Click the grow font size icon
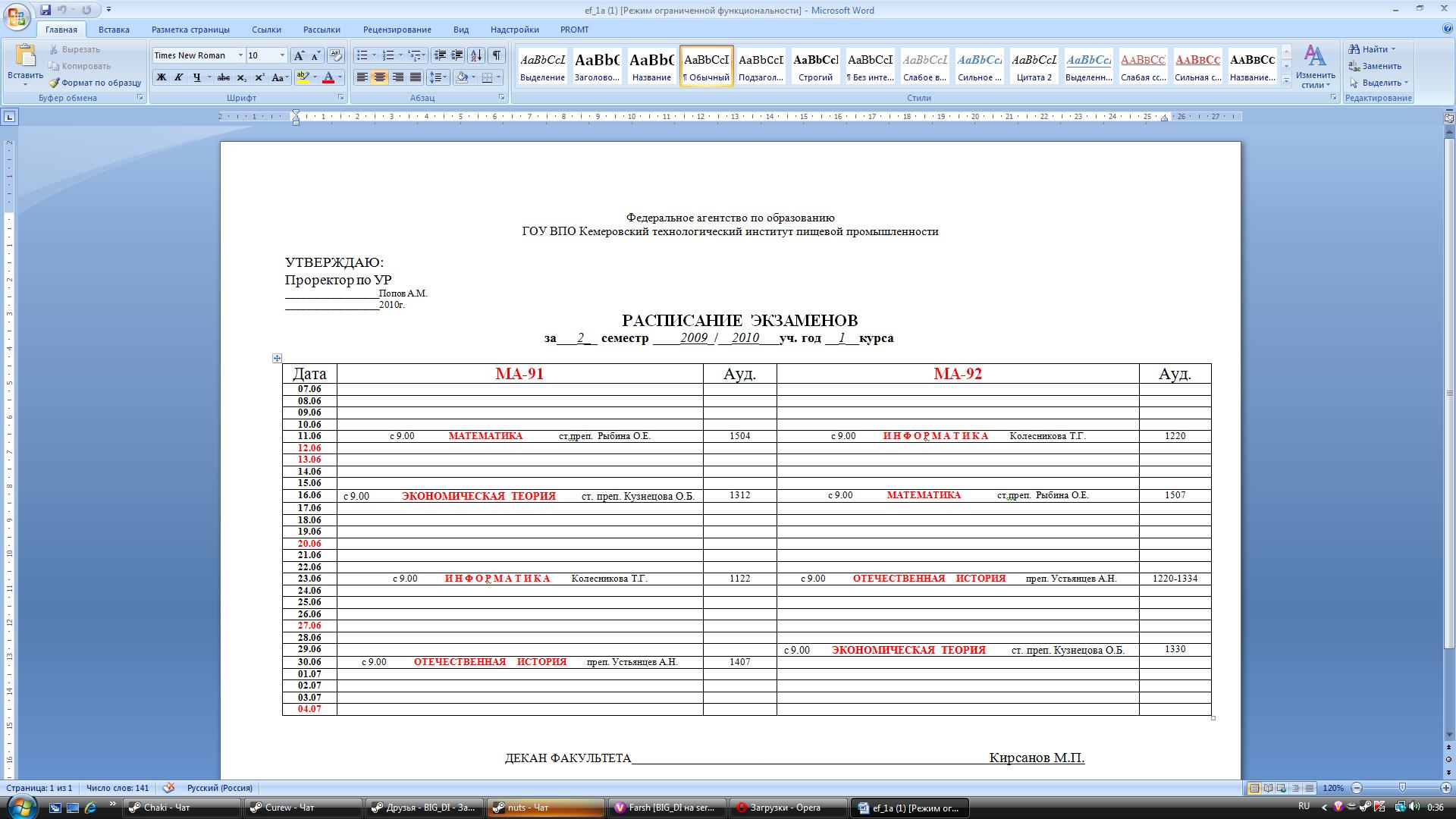The width and height of the screenshot is (1456, 819). tap(299, 55)
